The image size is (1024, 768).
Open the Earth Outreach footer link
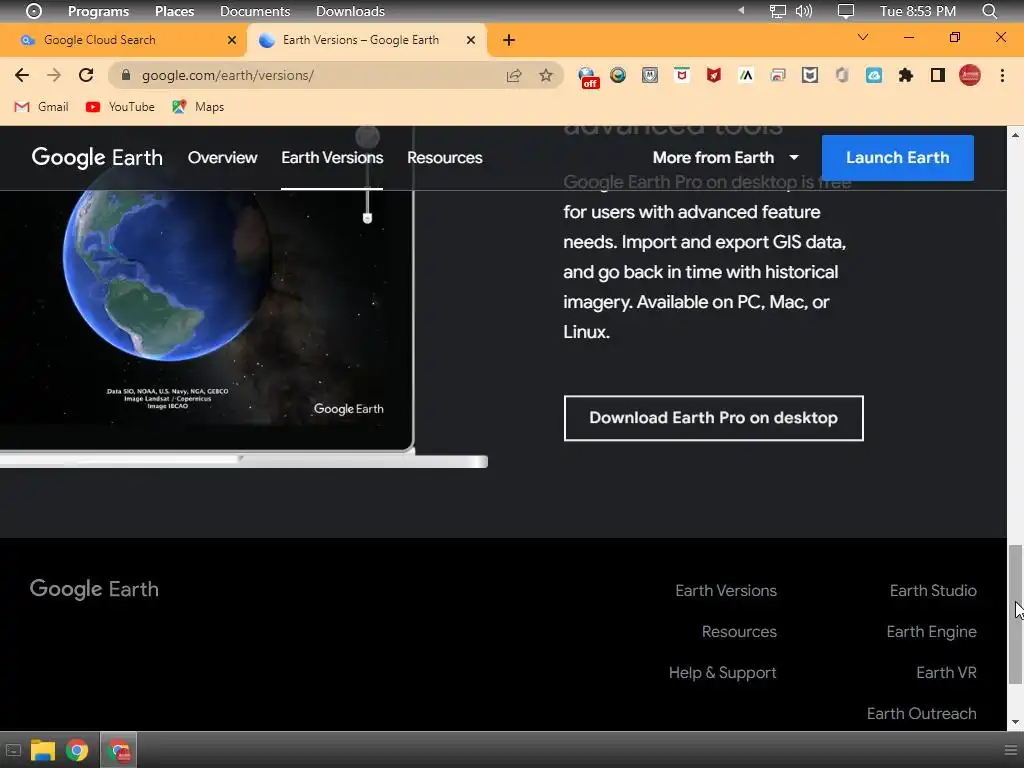(x=921, y=713)
